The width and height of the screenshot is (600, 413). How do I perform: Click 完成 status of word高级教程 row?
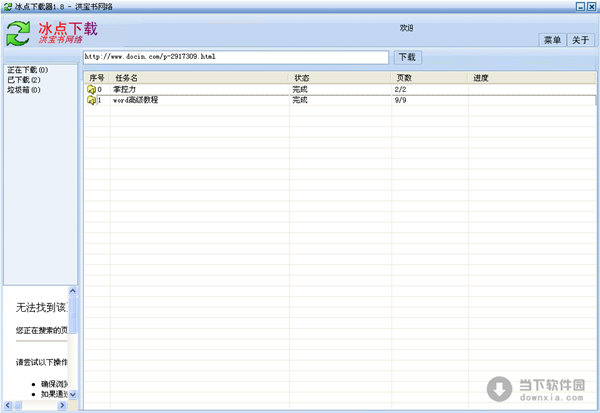click(300, 100)
